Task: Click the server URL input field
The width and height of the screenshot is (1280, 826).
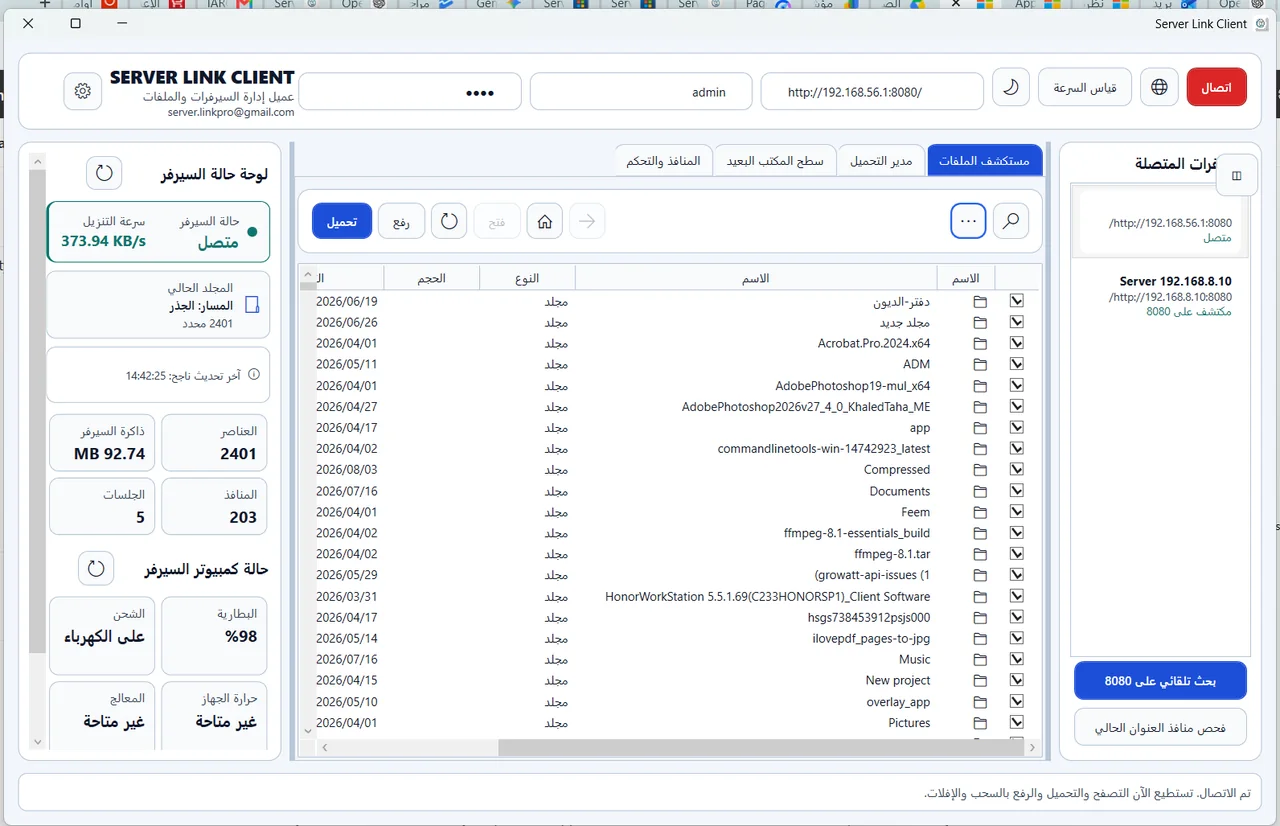Action: 872,91
